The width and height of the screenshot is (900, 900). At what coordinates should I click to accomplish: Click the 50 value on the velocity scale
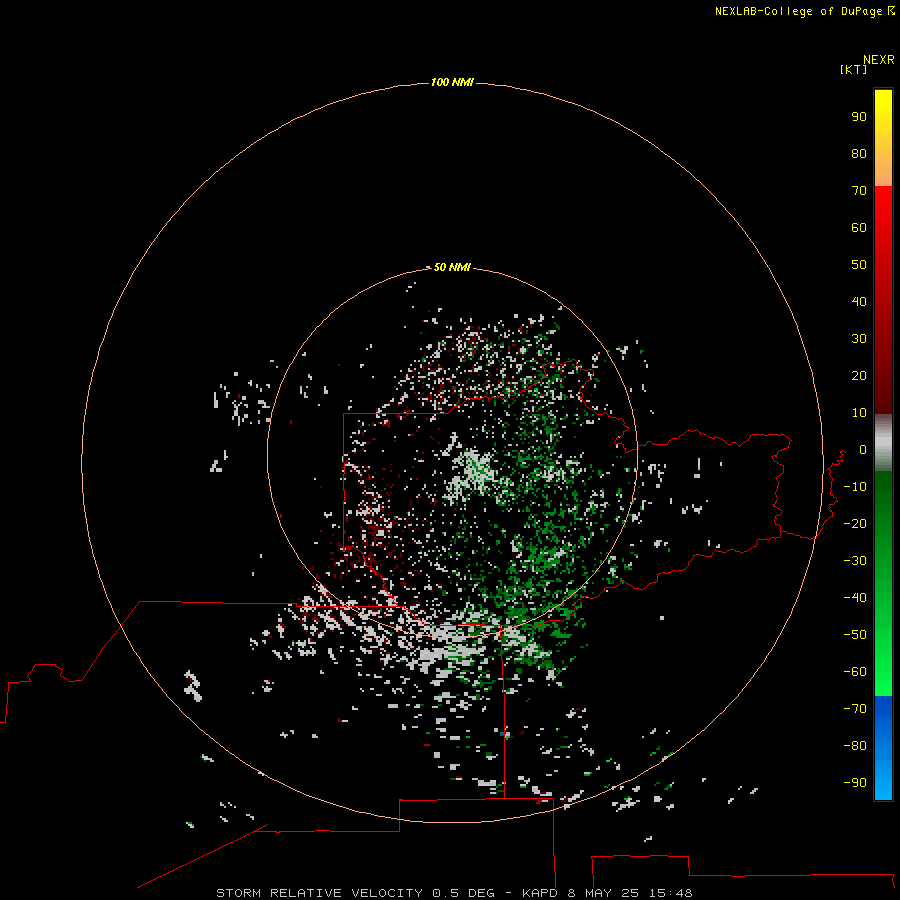click(x=859, y=265)
